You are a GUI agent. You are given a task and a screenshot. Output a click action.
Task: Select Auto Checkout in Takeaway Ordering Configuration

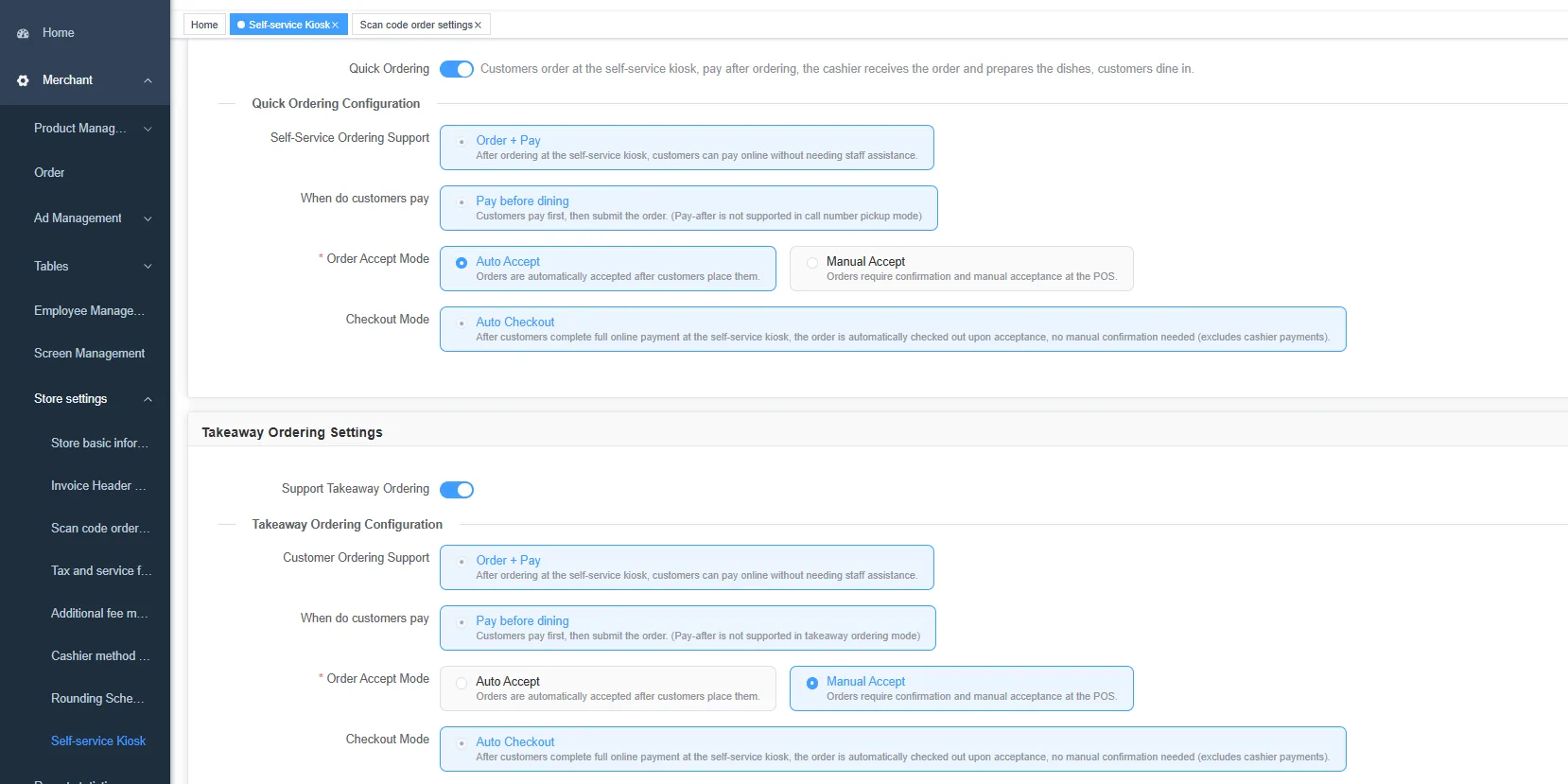point(893,749)
